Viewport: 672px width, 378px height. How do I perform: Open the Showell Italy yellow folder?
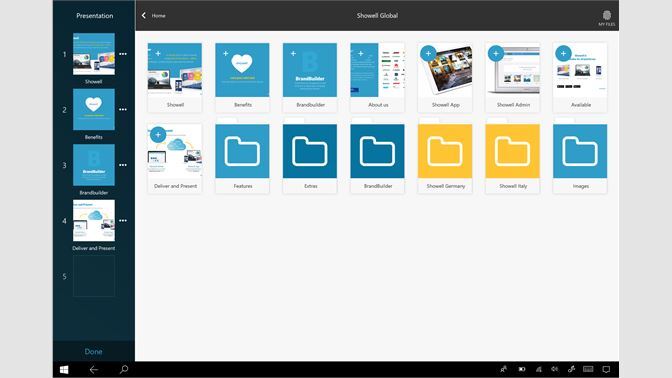pos(513,158)
